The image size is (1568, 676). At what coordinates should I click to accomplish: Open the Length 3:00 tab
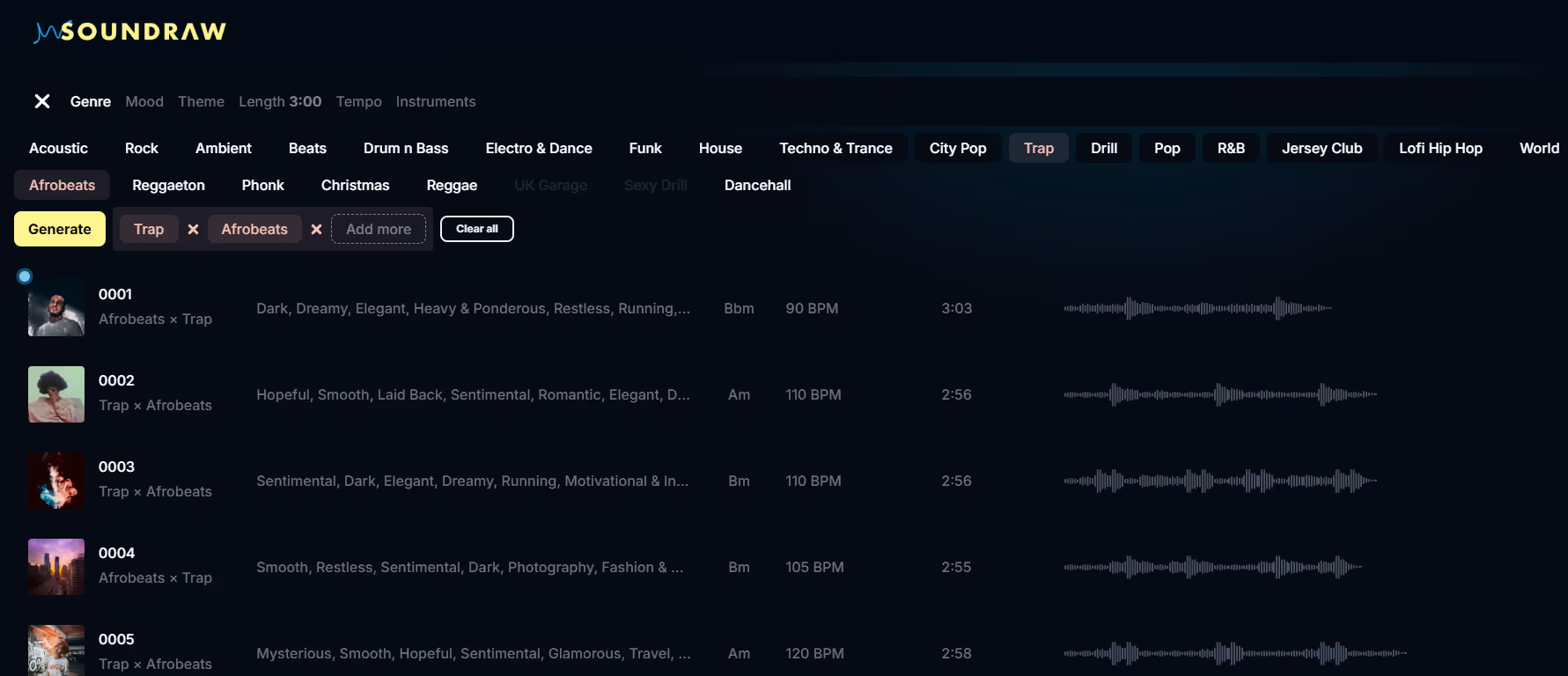click(x=280, y=101)
